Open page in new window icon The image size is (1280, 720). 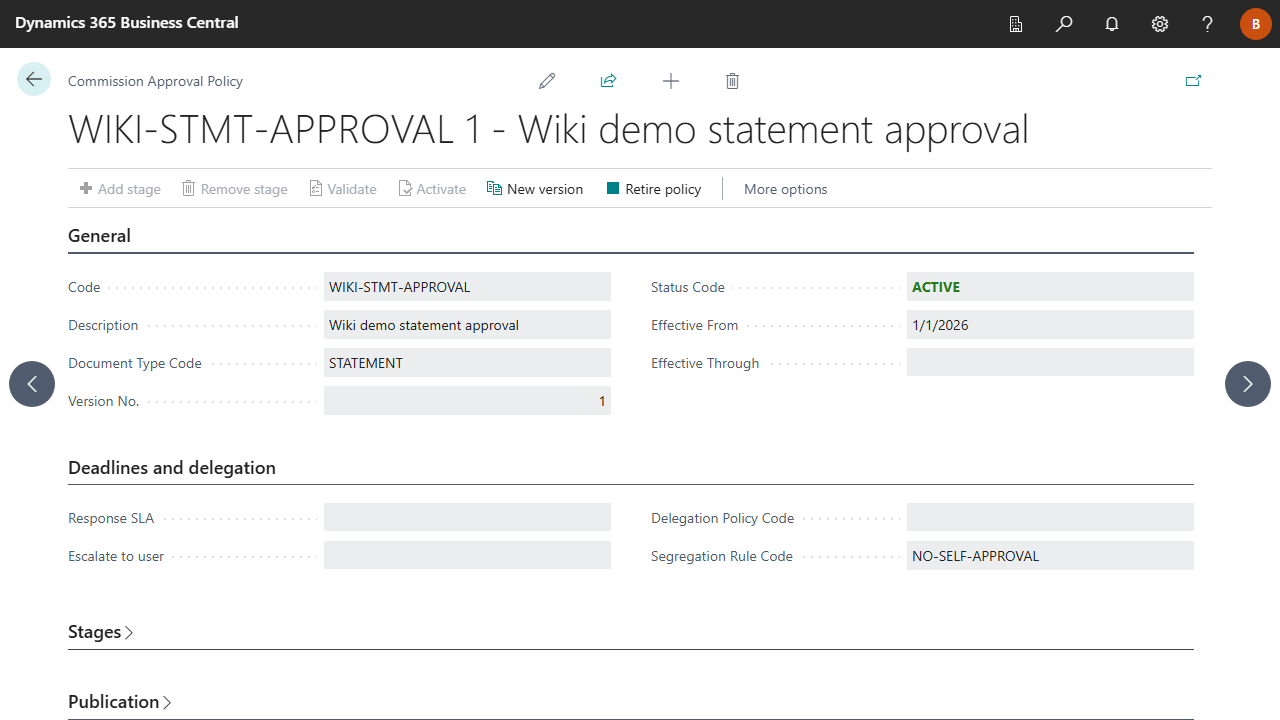tap(1193, 81)
